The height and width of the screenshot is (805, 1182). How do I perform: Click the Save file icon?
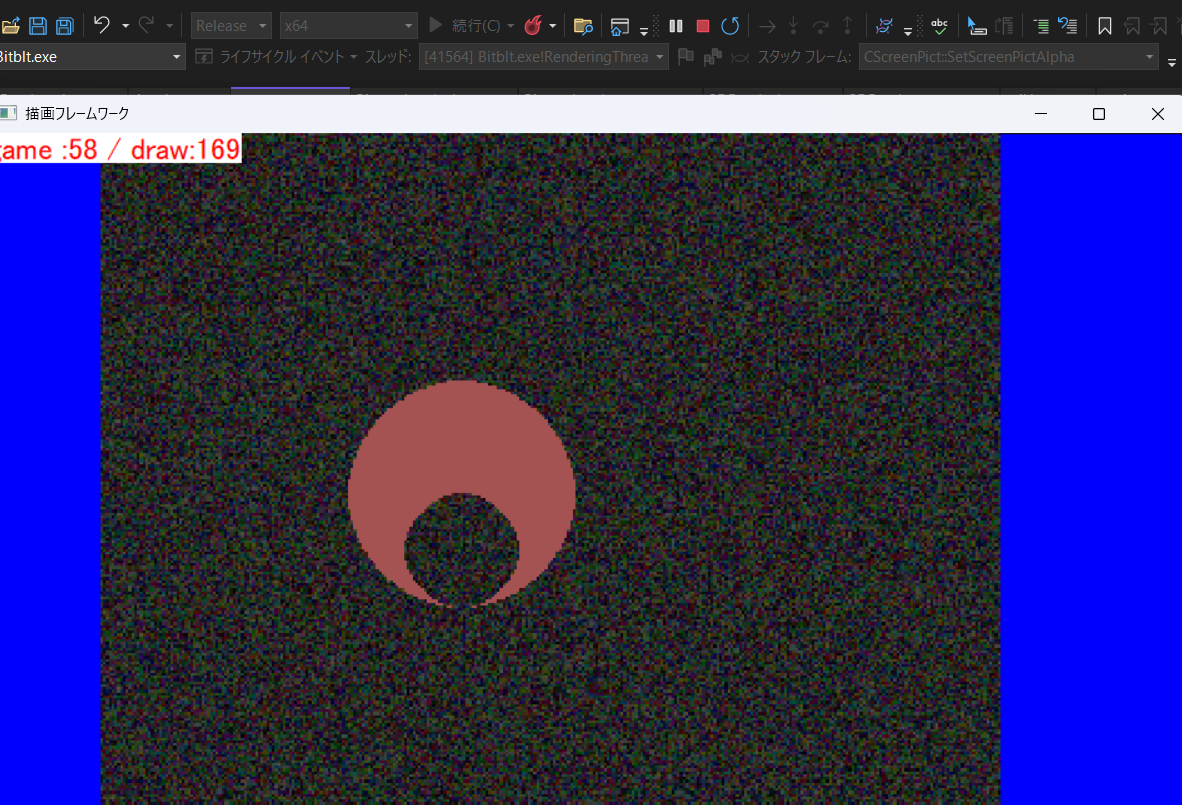[38, 26]
